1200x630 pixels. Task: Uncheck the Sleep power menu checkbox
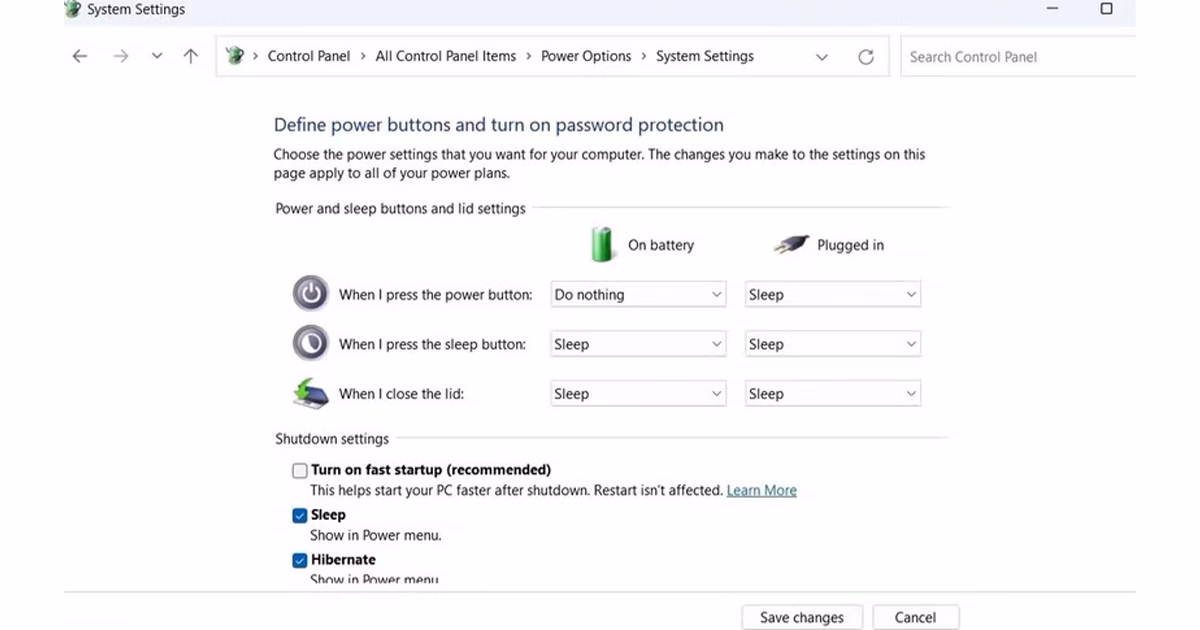point(300,516)
